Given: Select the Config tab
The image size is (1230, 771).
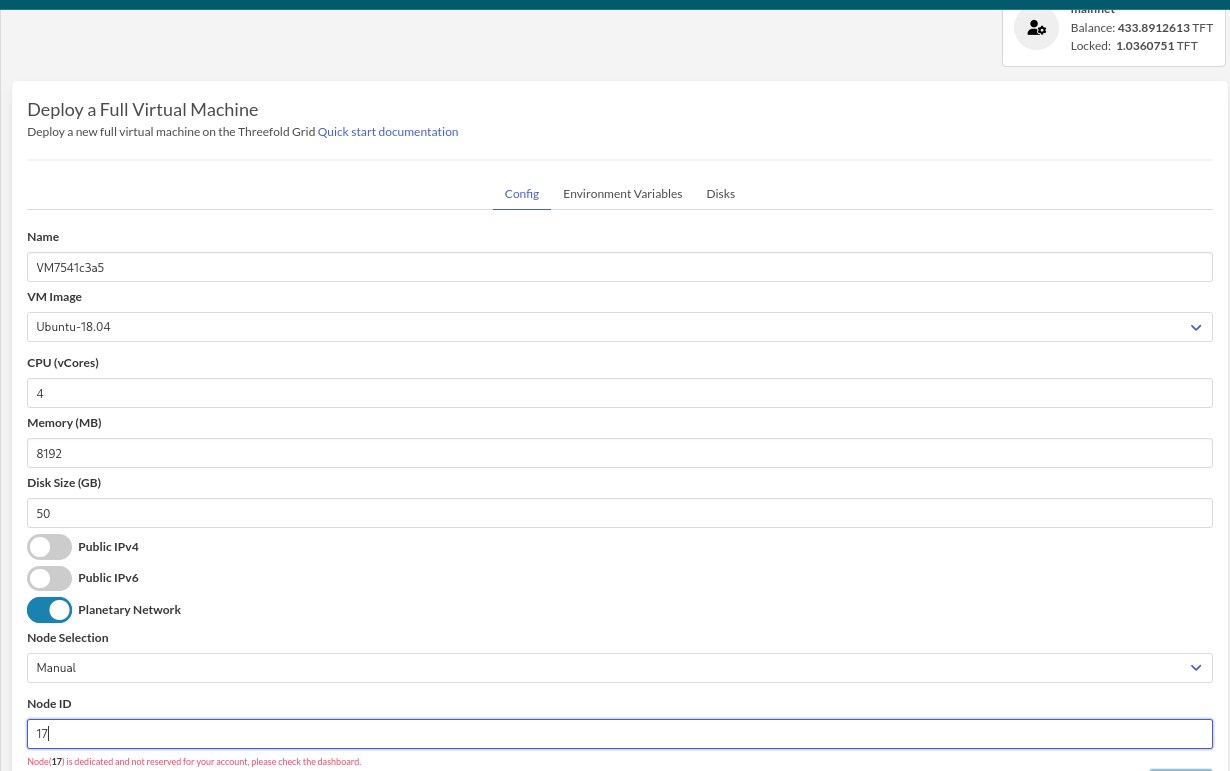Looking at the screenshot, I should coord(521,193).
